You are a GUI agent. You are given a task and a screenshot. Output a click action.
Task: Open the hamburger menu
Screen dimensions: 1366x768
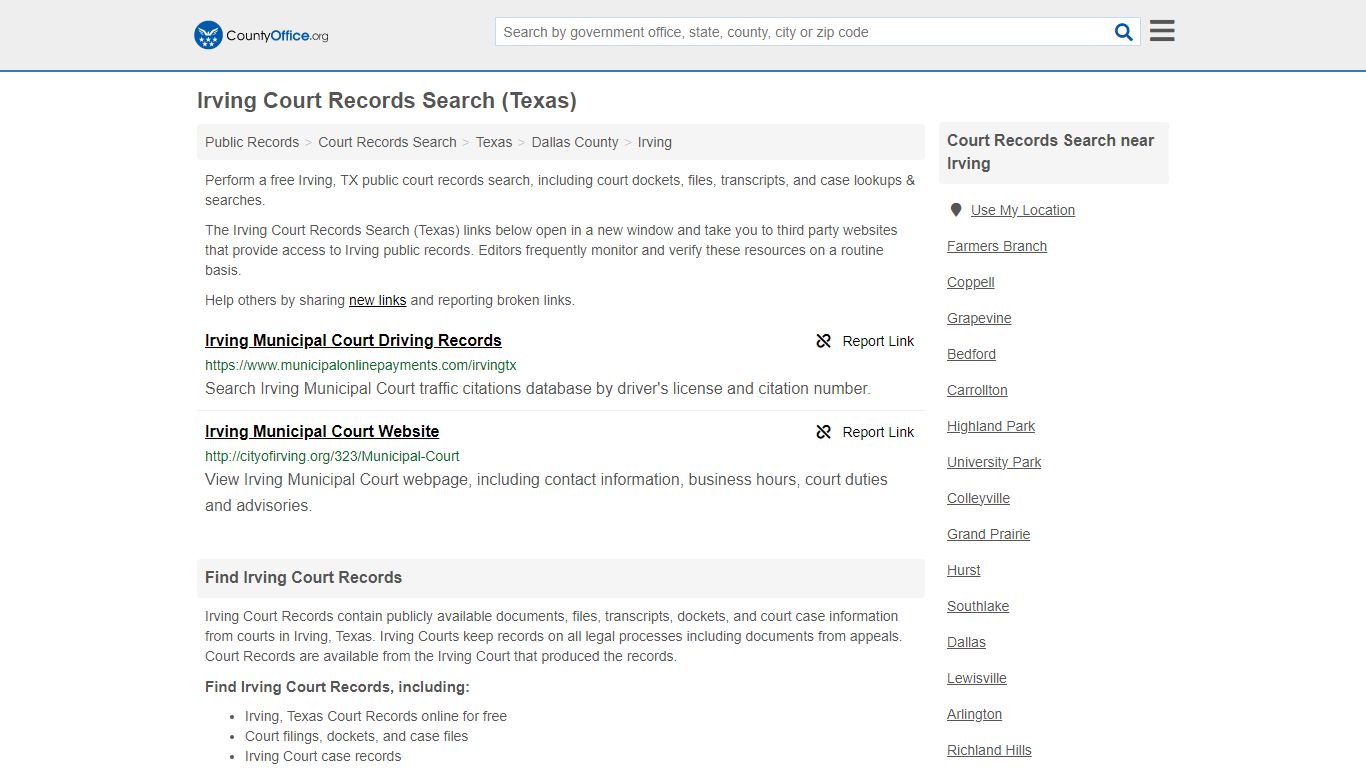(1162, 31)
